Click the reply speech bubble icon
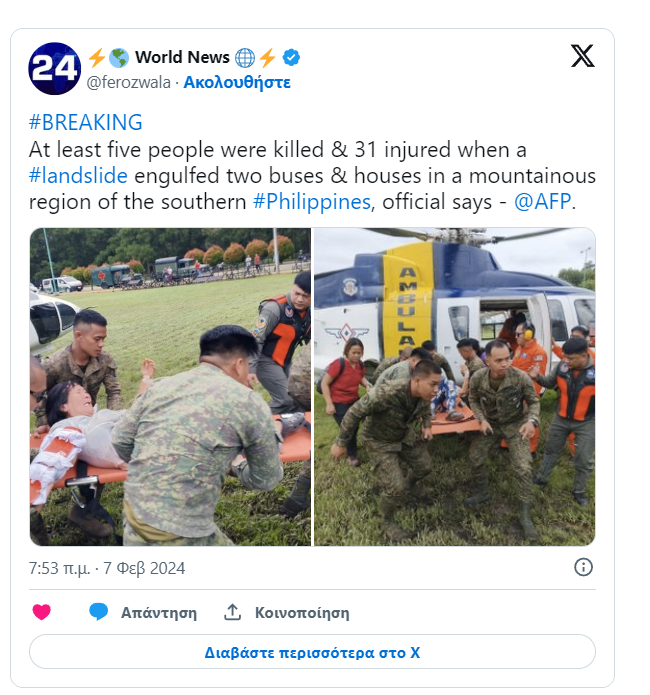 (x=98, y=612)
